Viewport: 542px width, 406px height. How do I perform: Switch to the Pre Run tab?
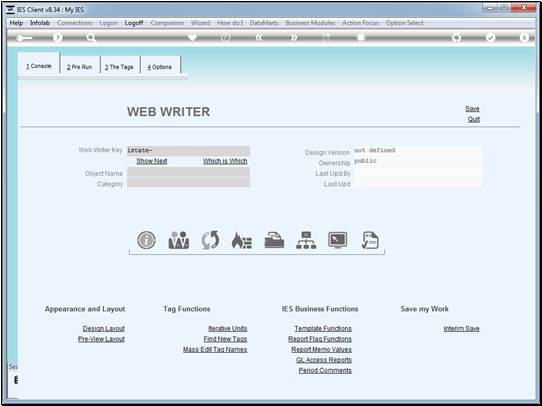(x=80, y=67)
